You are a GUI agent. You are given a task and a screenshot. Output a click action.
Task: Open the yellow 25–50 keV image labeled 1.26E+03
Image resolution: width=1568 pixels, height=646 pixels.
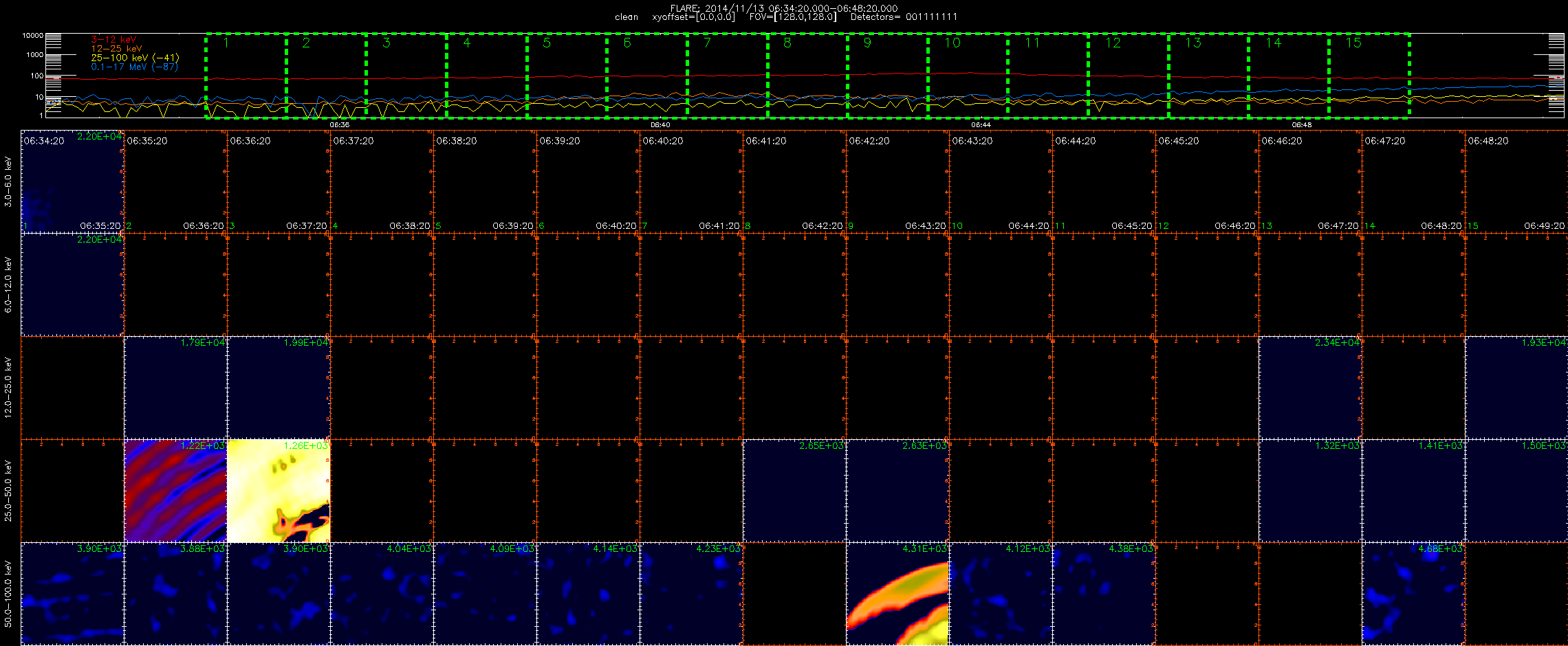(279, 491)
